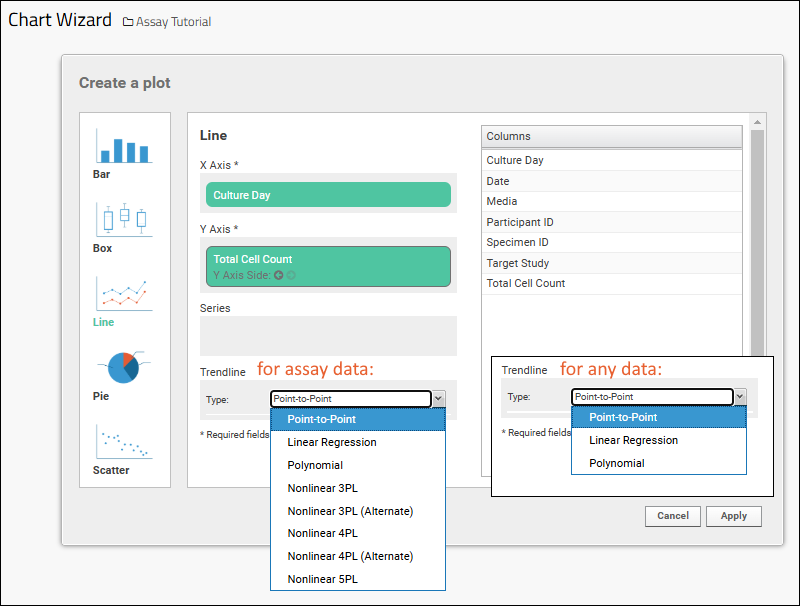Click the Cancel button
The height and width of the screenshot is (606, 800).
673,516
